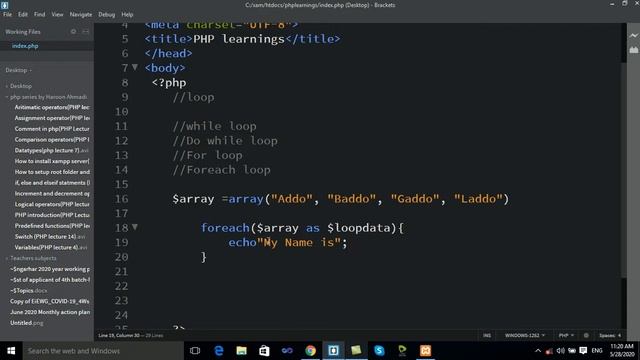This screenshot has width=640, height=360.
Task: Click the linting status circle icon
Action: tap(586, 335)
